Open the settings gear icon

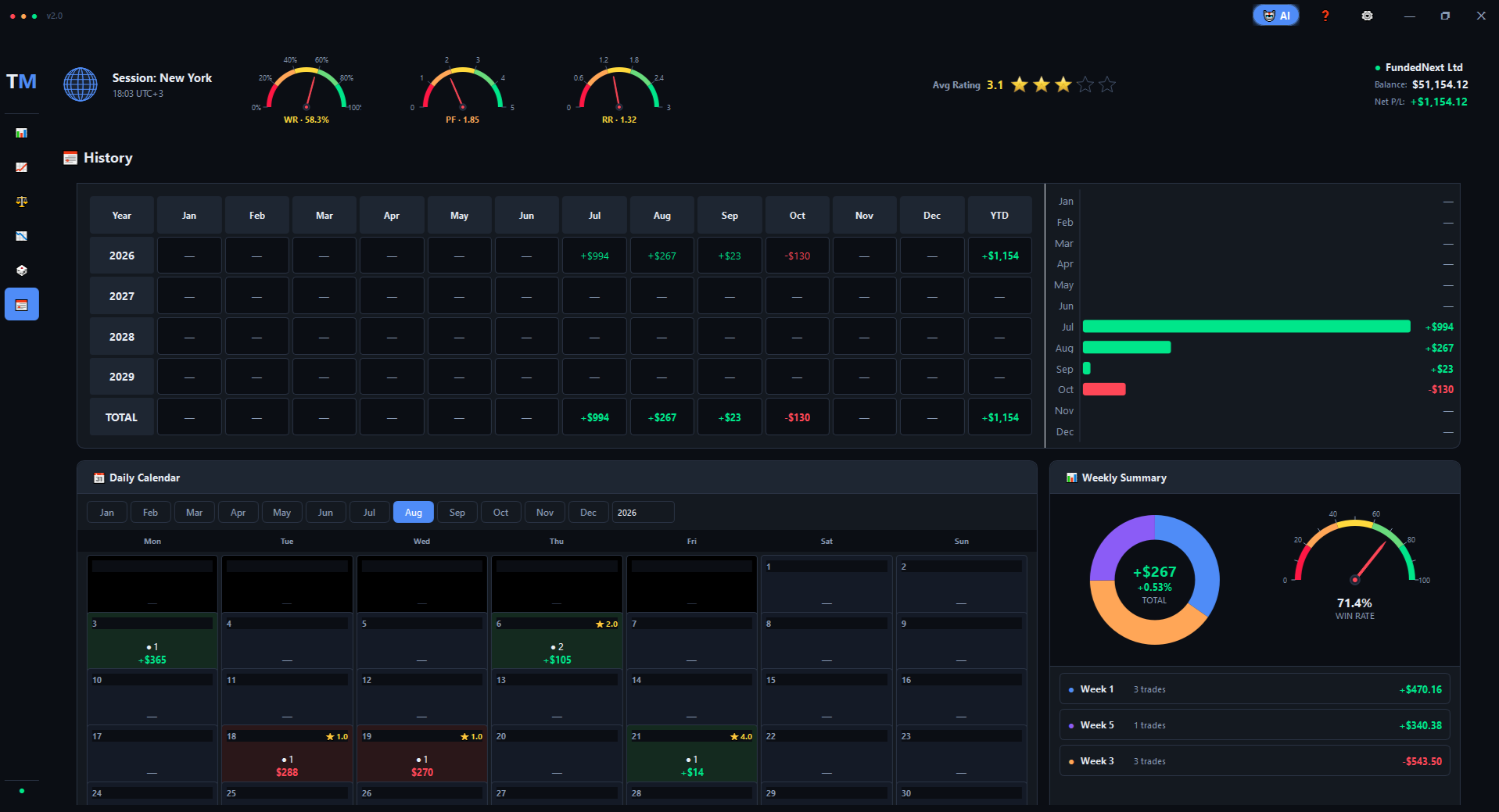[1367, 16]
